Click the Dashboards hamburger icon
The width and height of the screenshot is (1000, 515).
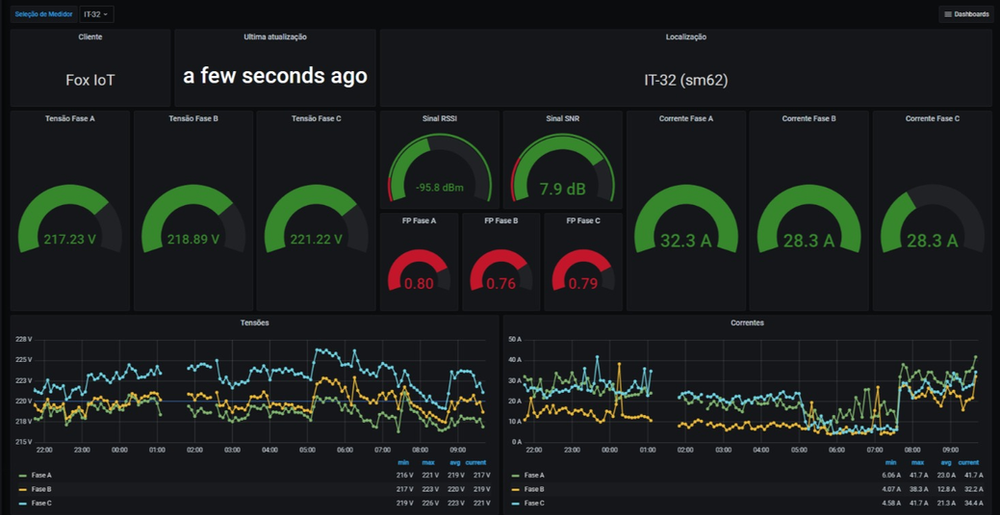pos(948,14)
